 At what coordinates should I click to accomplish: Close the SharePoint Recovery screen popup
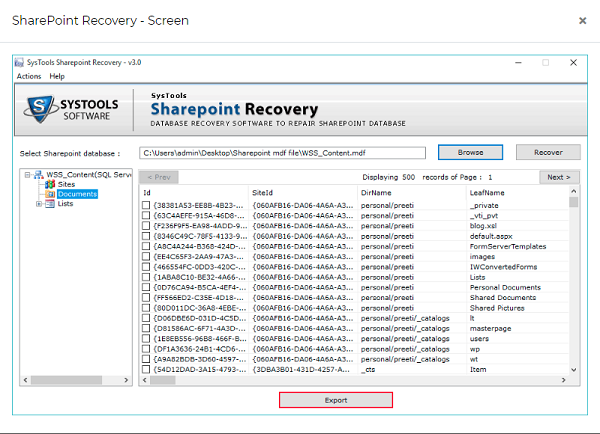pos(582,20)
